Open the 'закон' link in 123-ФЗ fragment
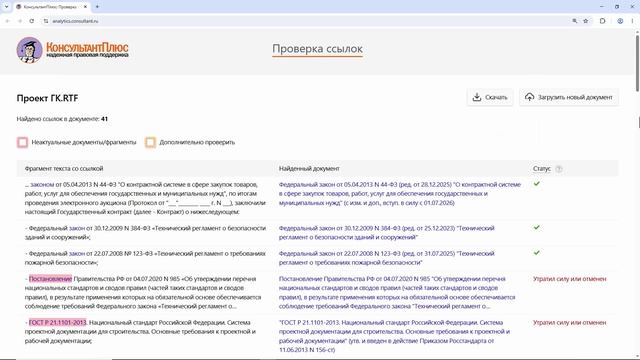The image size is (640, 360). click(77, 253)
